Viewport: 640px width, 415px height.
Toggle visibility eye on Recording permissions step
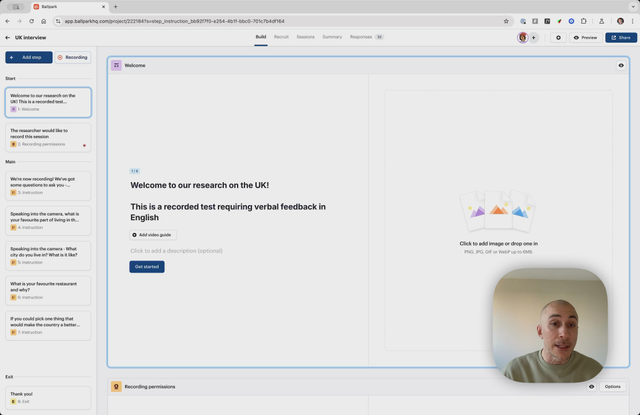tap(591, 386)
